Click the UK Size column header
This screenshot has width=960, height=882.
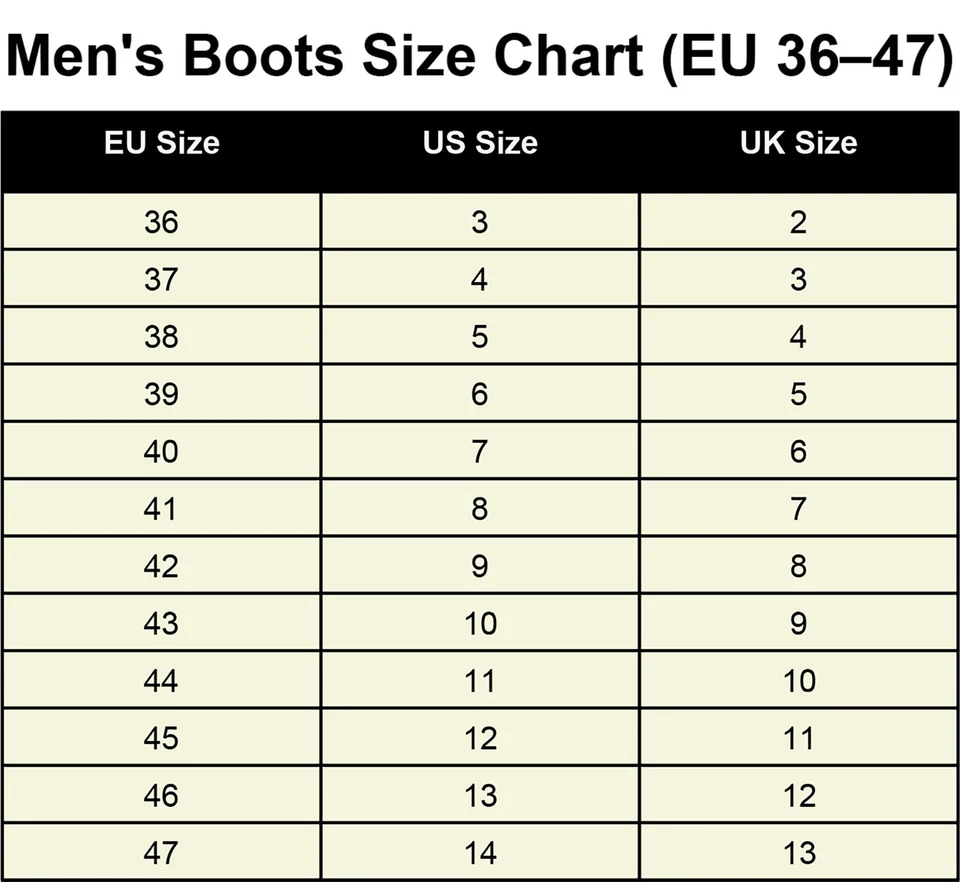click(798, 143)
